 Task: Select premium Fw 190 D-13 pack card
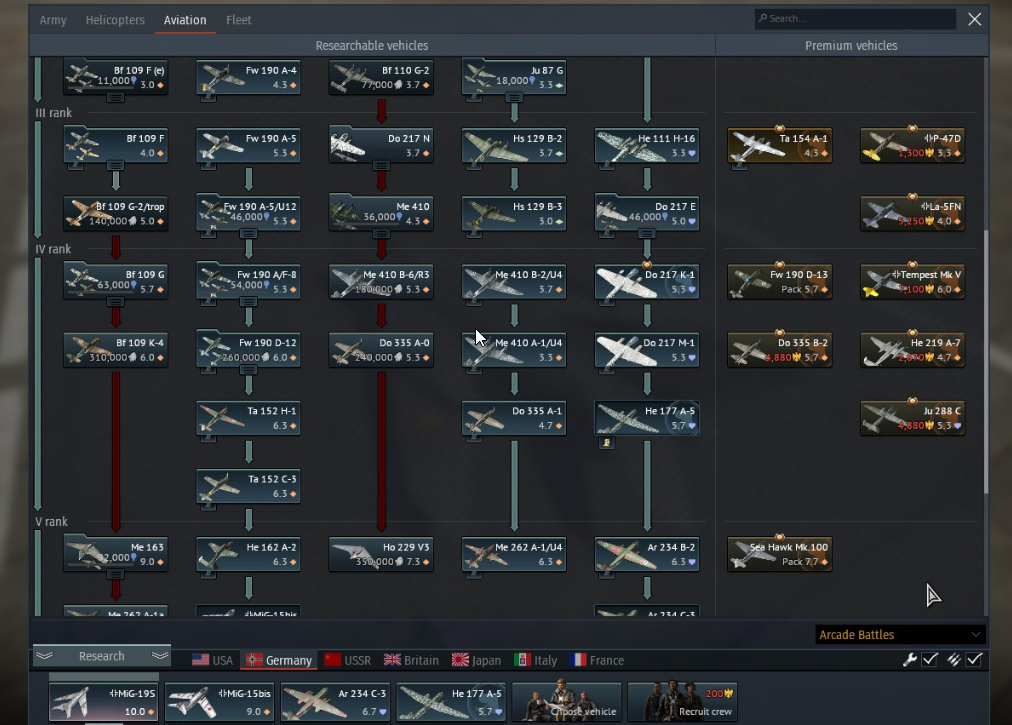pos(780,281)
